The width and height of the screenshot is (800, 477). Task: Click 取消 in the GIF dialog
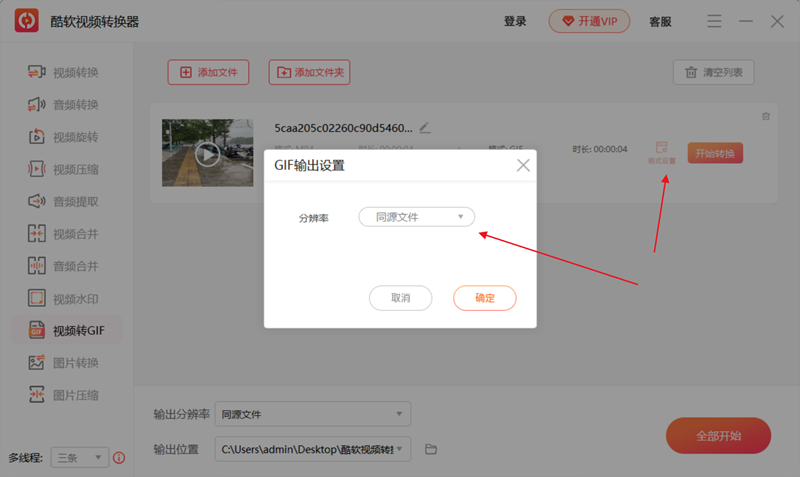click(x=401, y=298)
